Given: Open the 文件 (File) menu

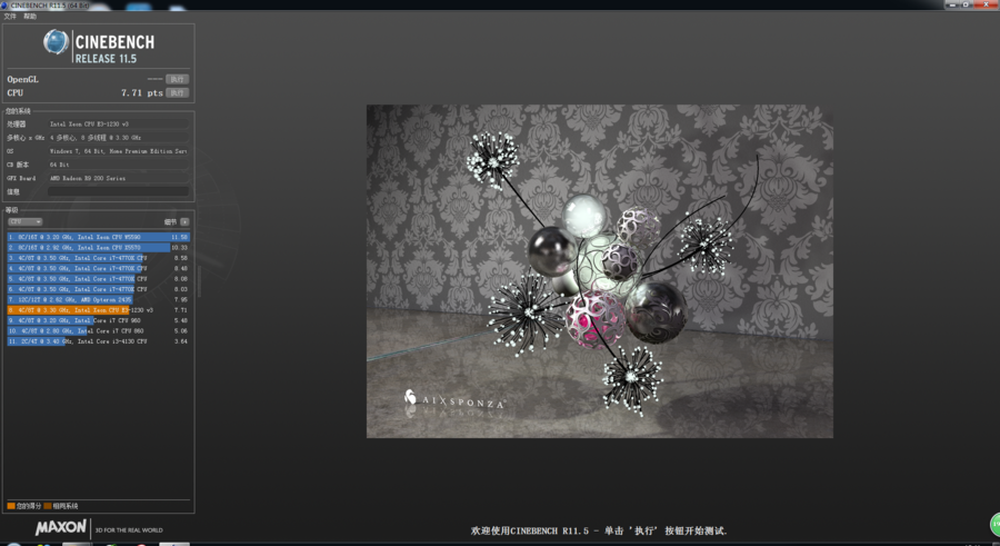Looking at the screenshot, I should point(10,16).
